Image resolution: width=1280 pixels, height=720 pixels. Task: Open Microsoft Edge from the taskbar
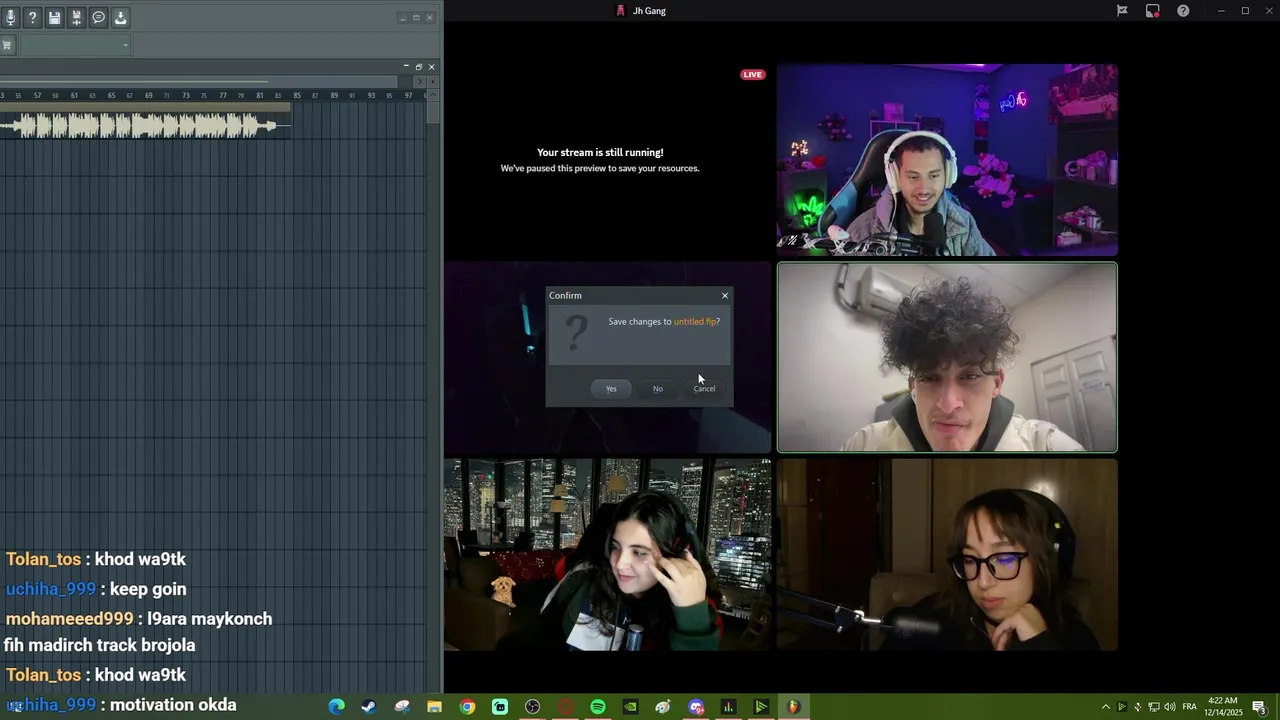(337, 707)
